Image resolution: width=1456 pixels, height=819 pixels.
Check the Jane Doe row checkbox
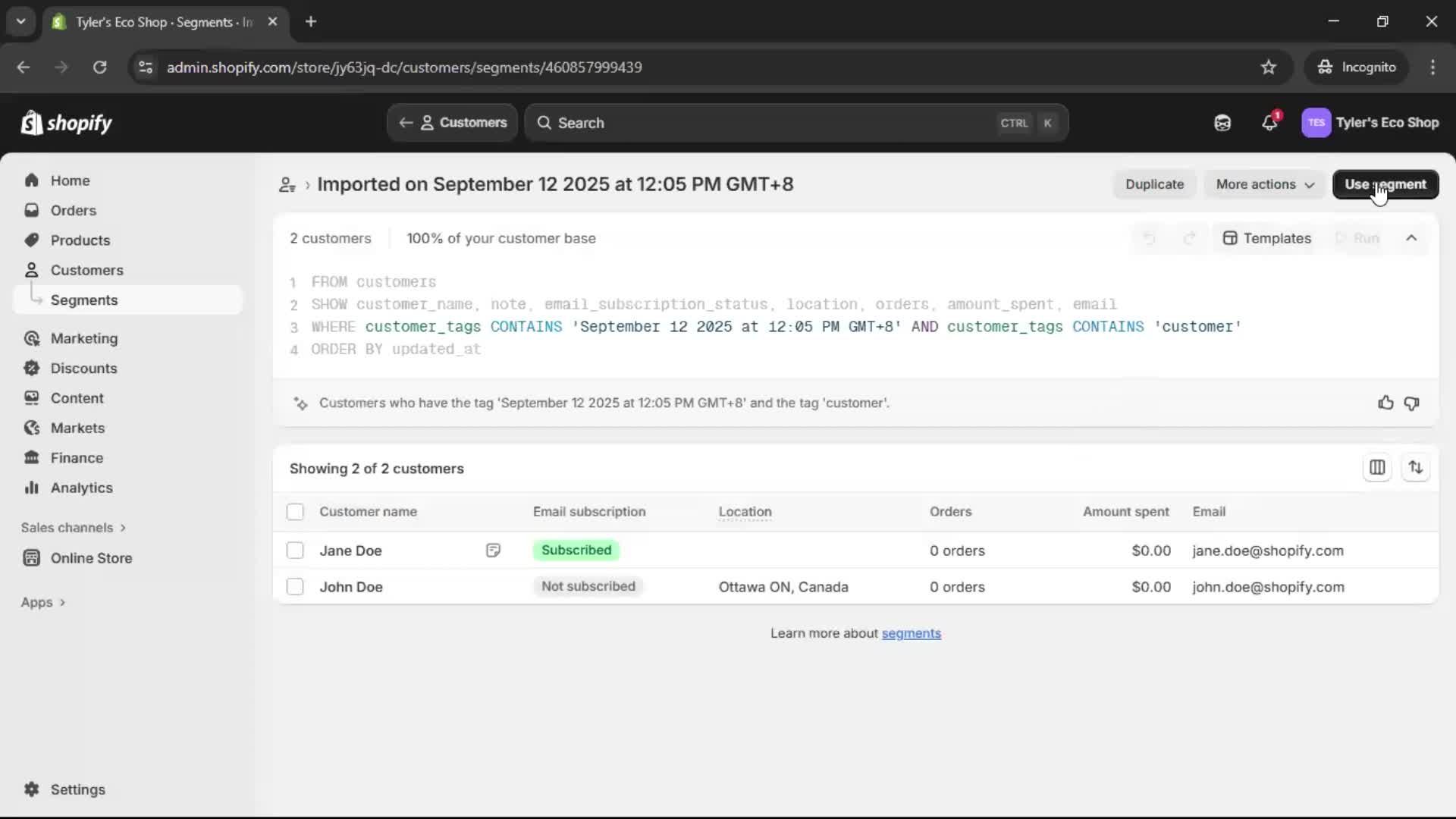pyautogui.click(x=295, y=551)
